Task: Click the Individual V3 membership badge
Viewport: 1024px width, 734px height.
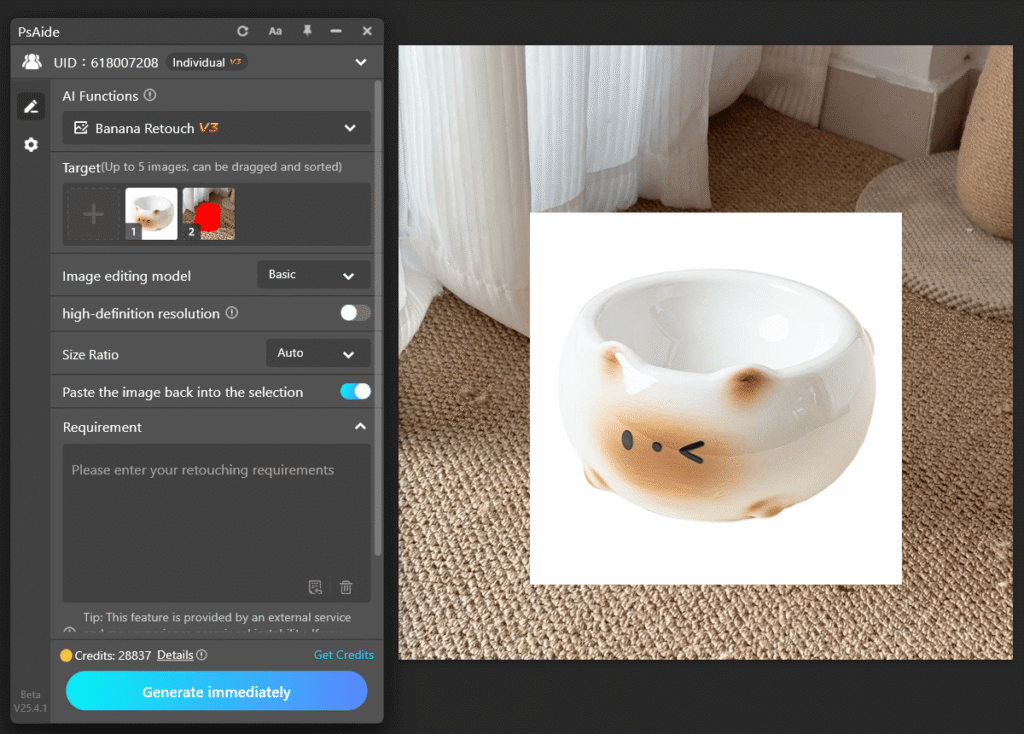Action: (206, 62)
